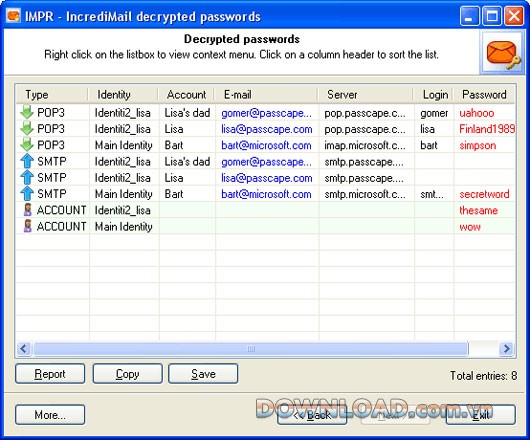Click the blue SMTP icon in secretword row
The height and width of the screenshot is (440, 530).
tap(27, 193)
